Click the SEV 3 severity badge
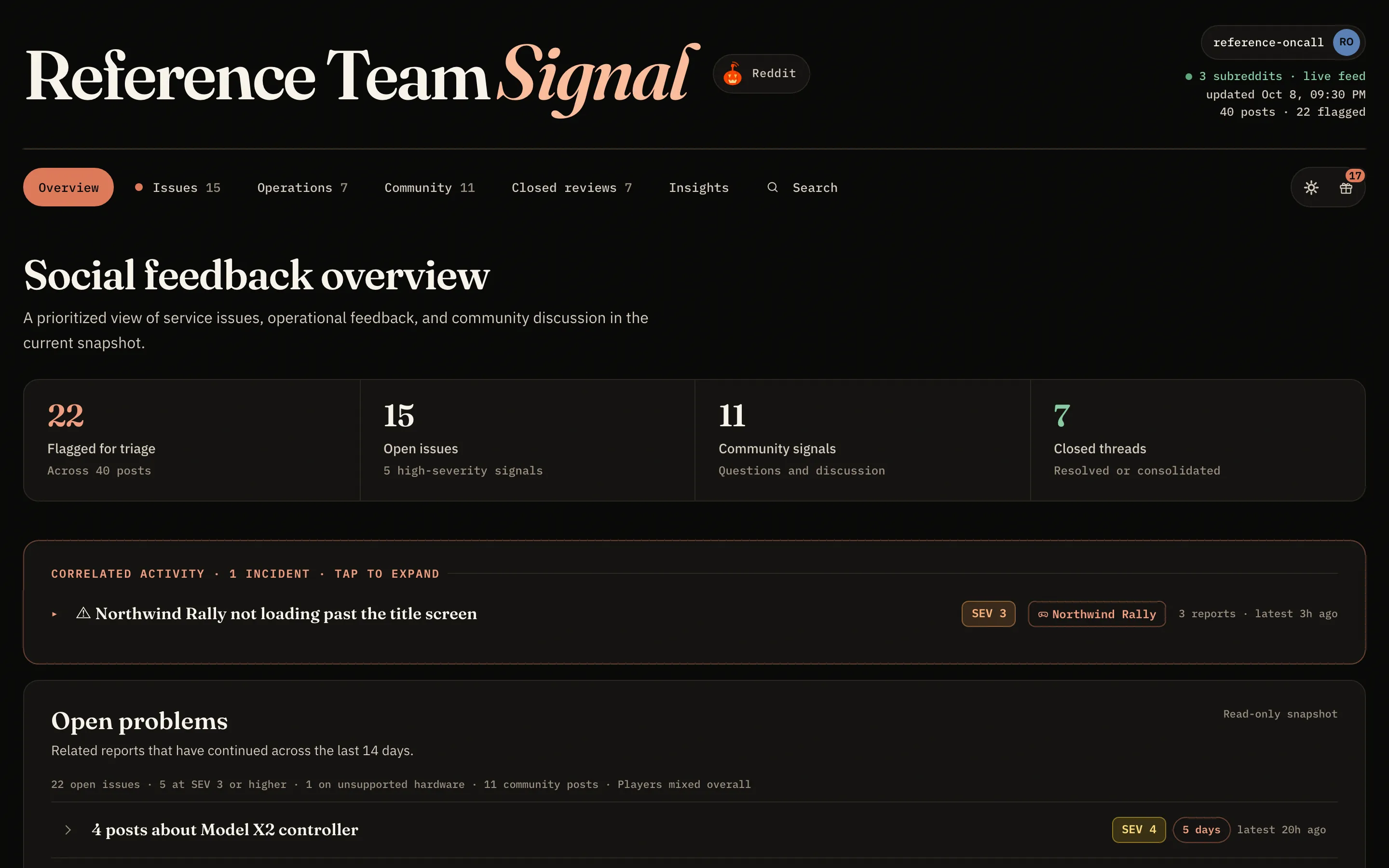Viewport: 1389px width, 868px height. click(x=988, y=614)
